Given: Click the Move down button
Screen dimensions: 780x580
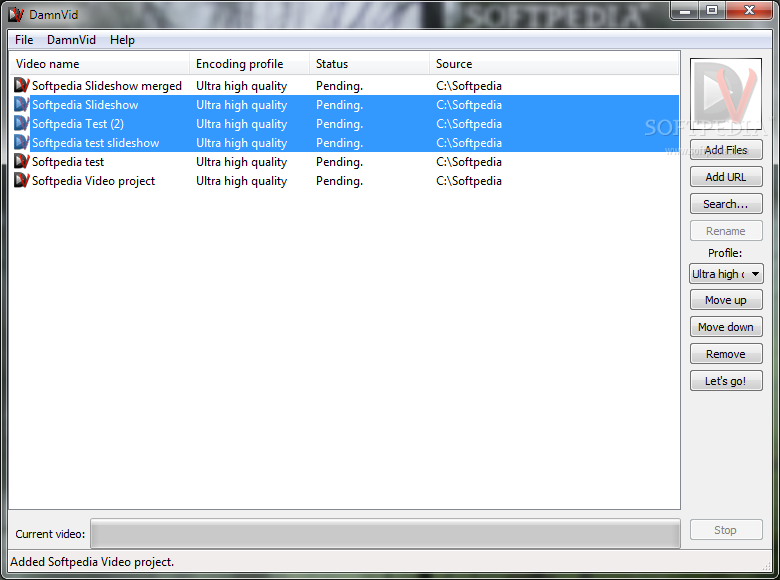Looking at the screenshot, I should tap(726, 327).
